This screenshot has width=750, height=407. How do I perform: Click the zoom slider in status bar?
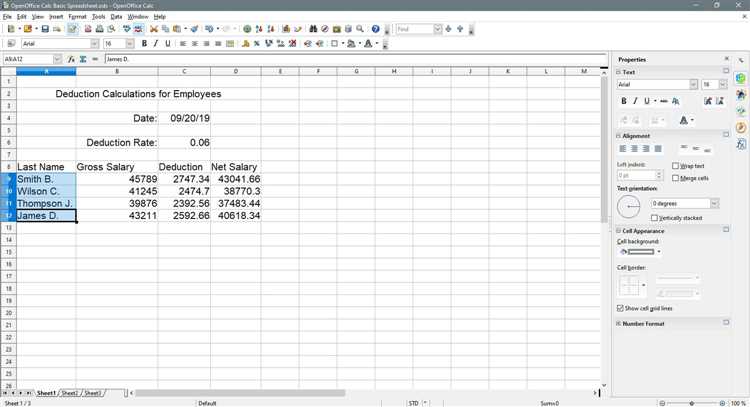[x=692, y=403]
